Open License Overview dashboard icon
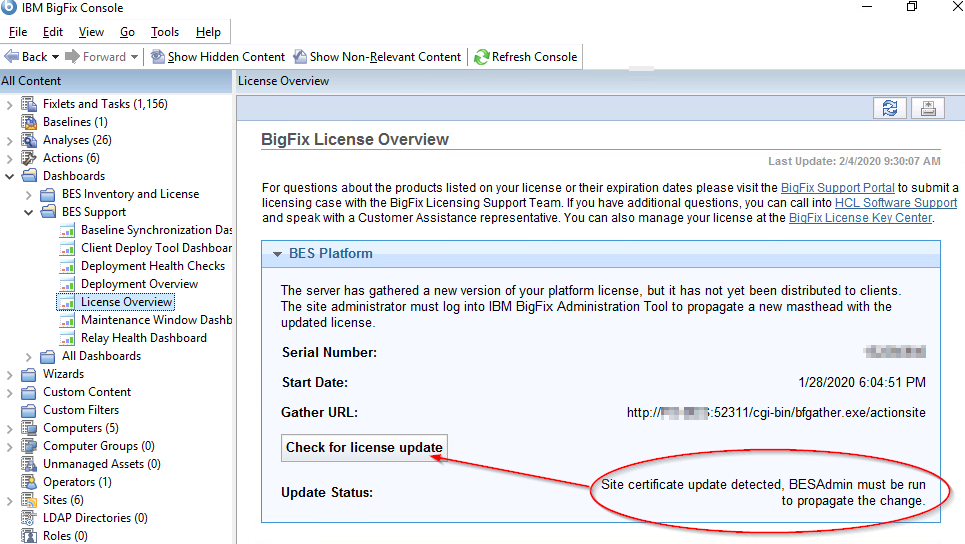 (x=67, y=302)
